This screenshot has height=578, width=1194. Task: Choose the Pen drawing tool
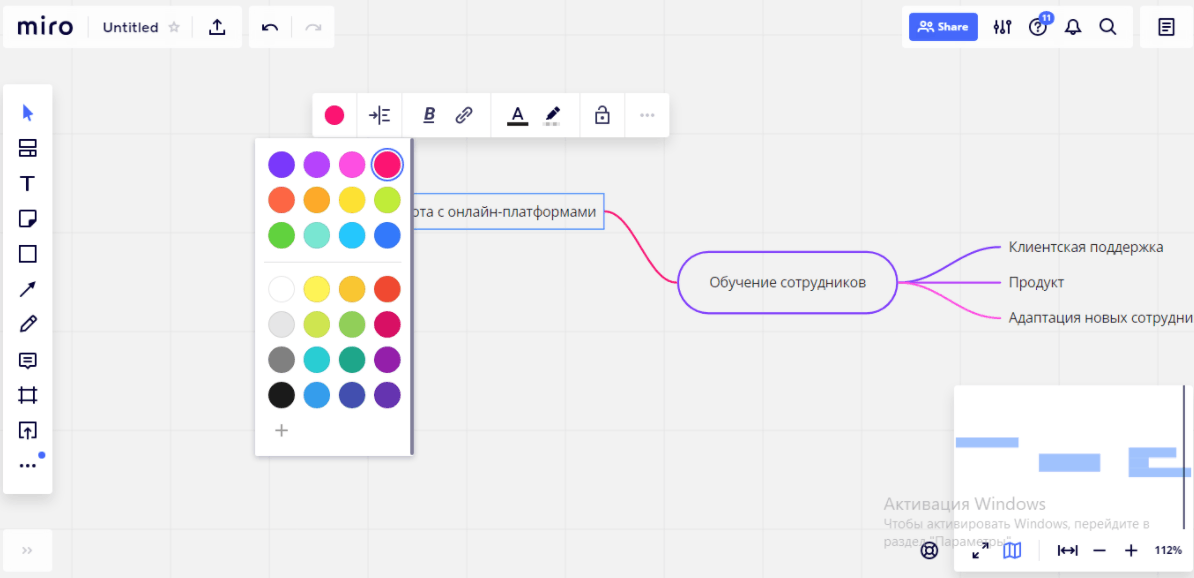28,324
